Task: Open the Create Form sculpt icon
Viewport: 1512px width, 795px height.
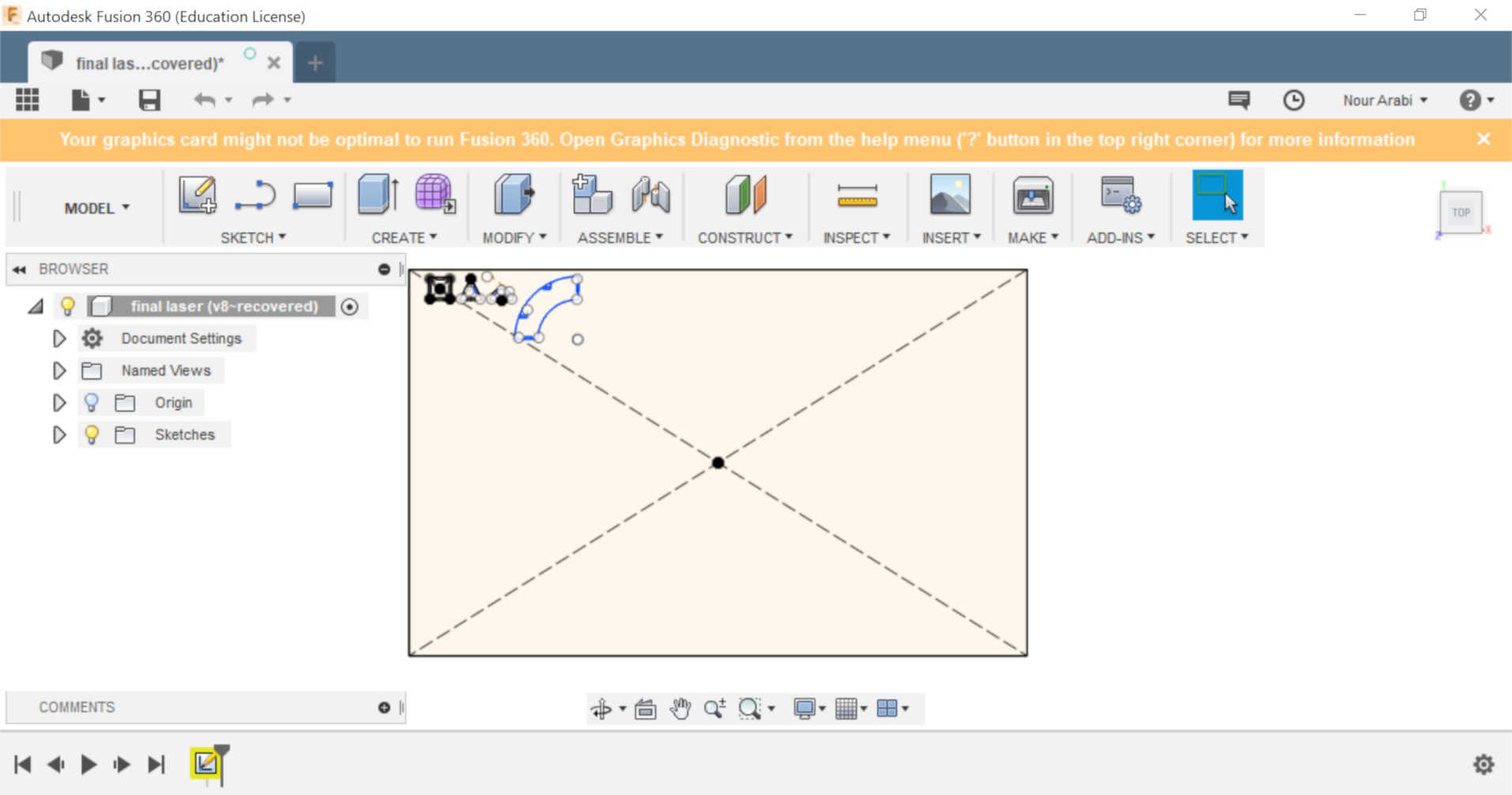Action: 436,194
